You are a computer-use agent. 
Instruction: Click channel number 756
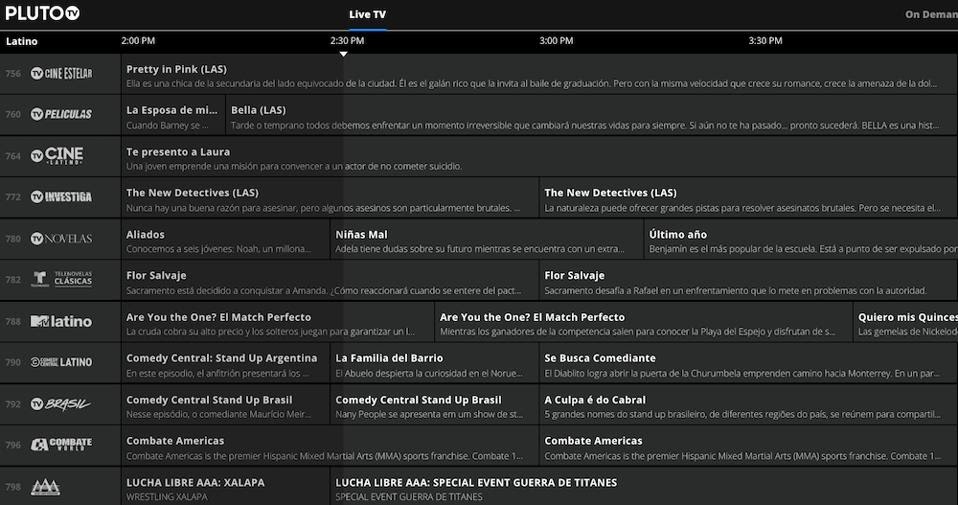coord(13,73)
